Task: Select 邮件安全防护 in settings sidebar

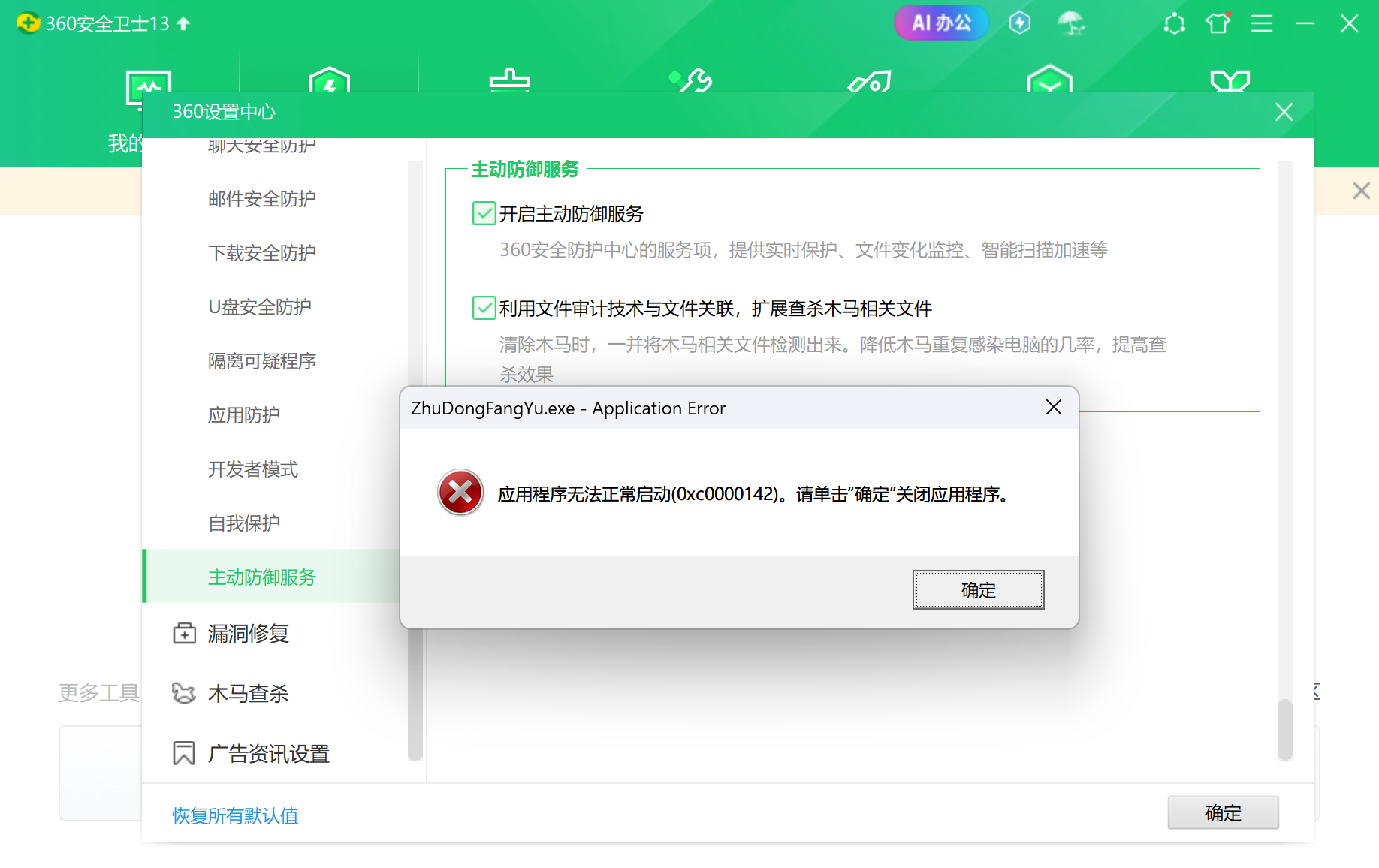Action: point(261,199)
